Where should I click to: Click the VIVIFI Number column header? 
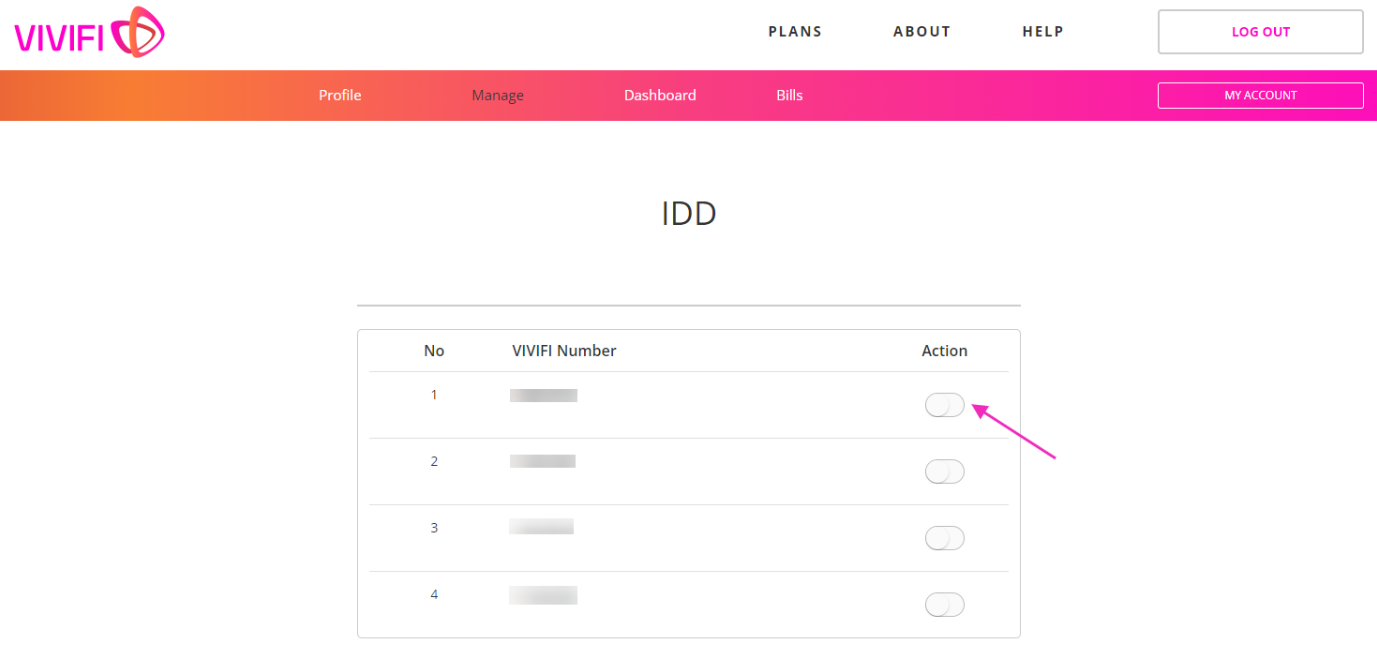click(x=564, y=351)
